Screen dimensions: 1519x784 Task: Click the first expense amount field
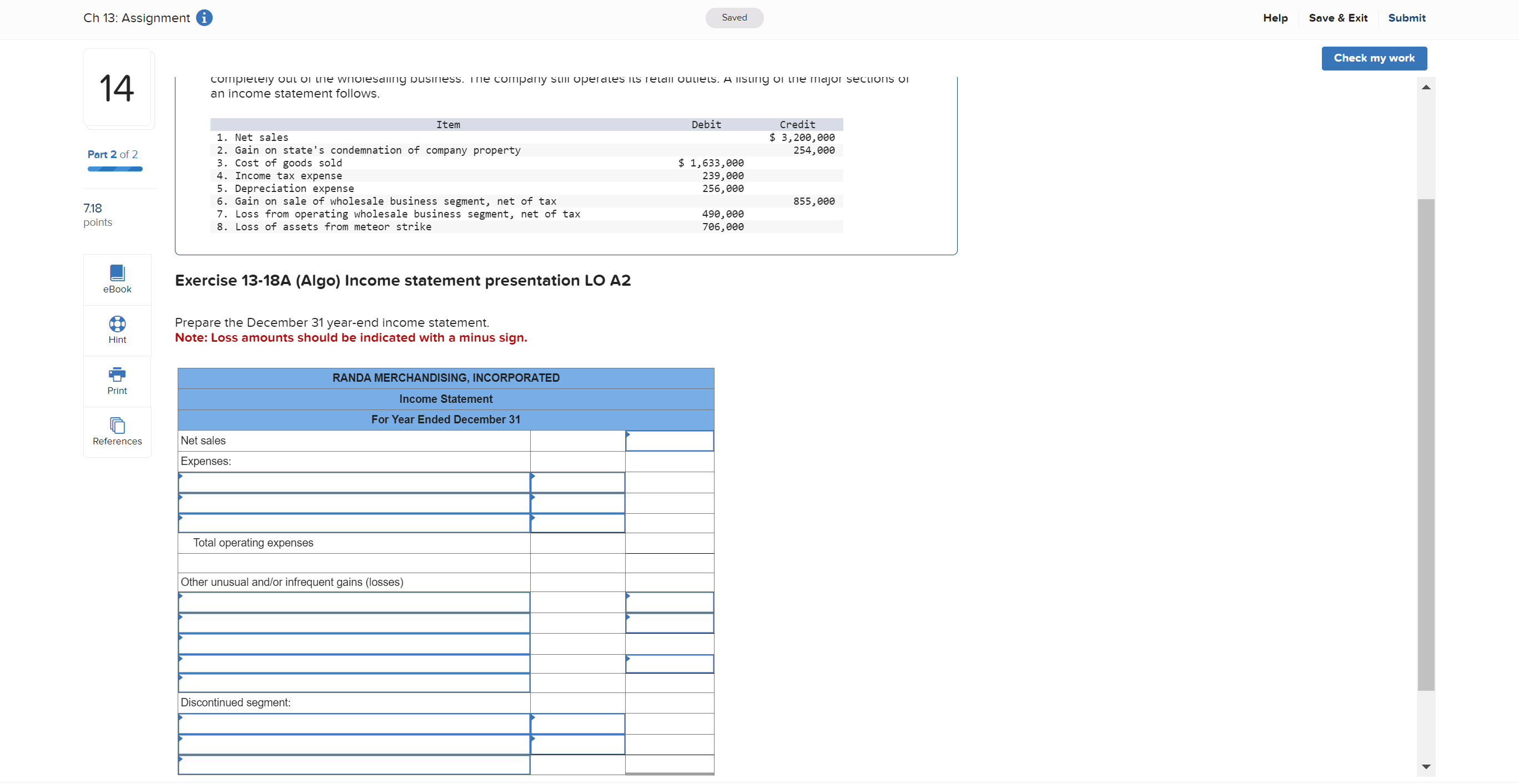[577, 483]
